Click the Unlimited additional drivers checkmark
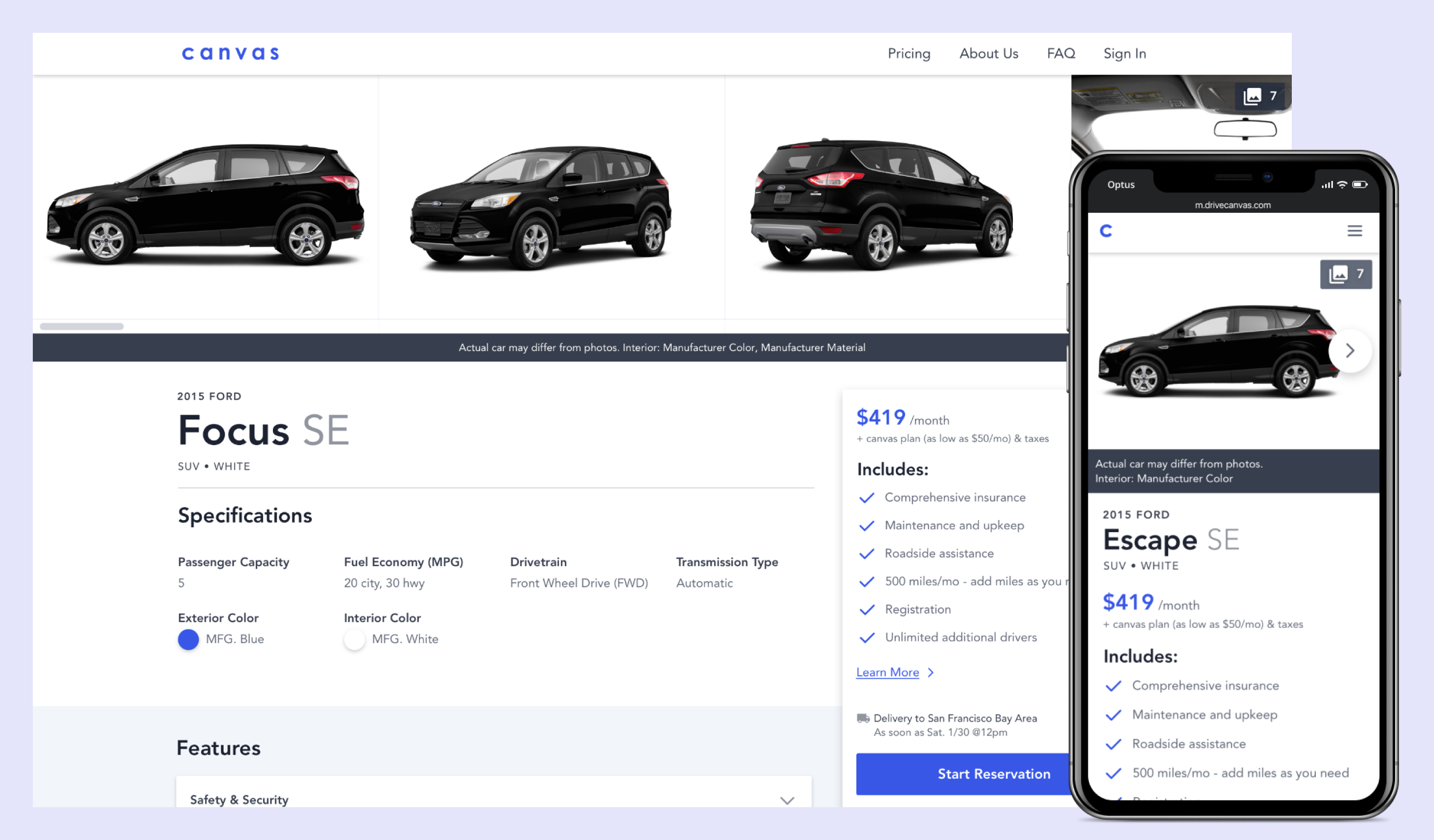The width and height of the screenshot is (1434, 840). click(x=866, y=638)
